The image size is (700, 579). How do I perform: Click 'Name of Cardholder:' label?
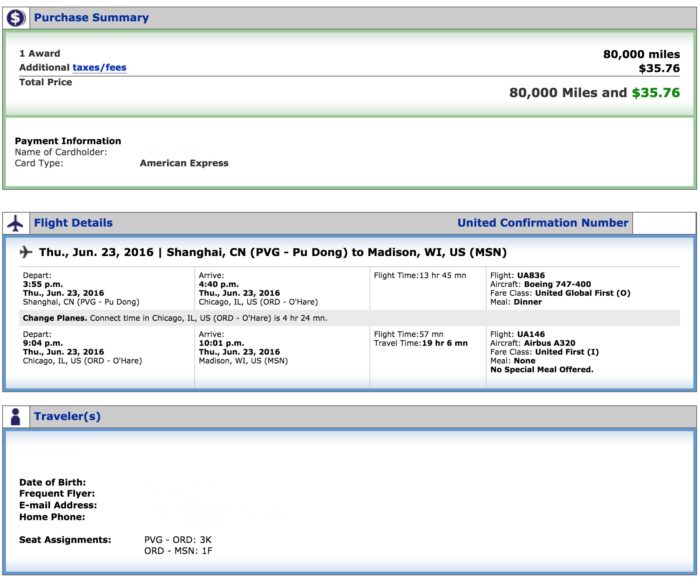[61, 152]
